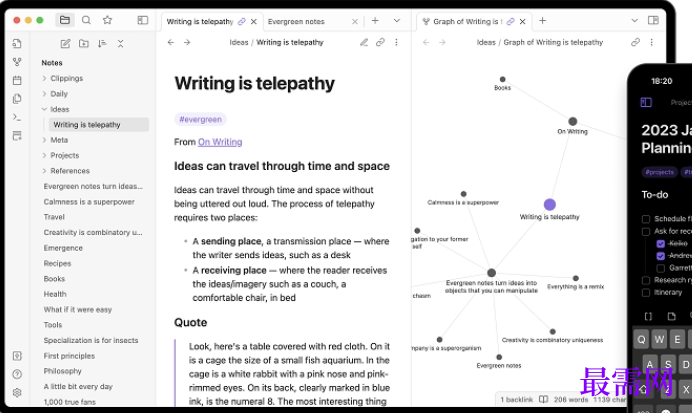This screenshot has height=413, width=692.
Task: Uncheck the Keiko item on phone
Action: [x=661, y=244]
